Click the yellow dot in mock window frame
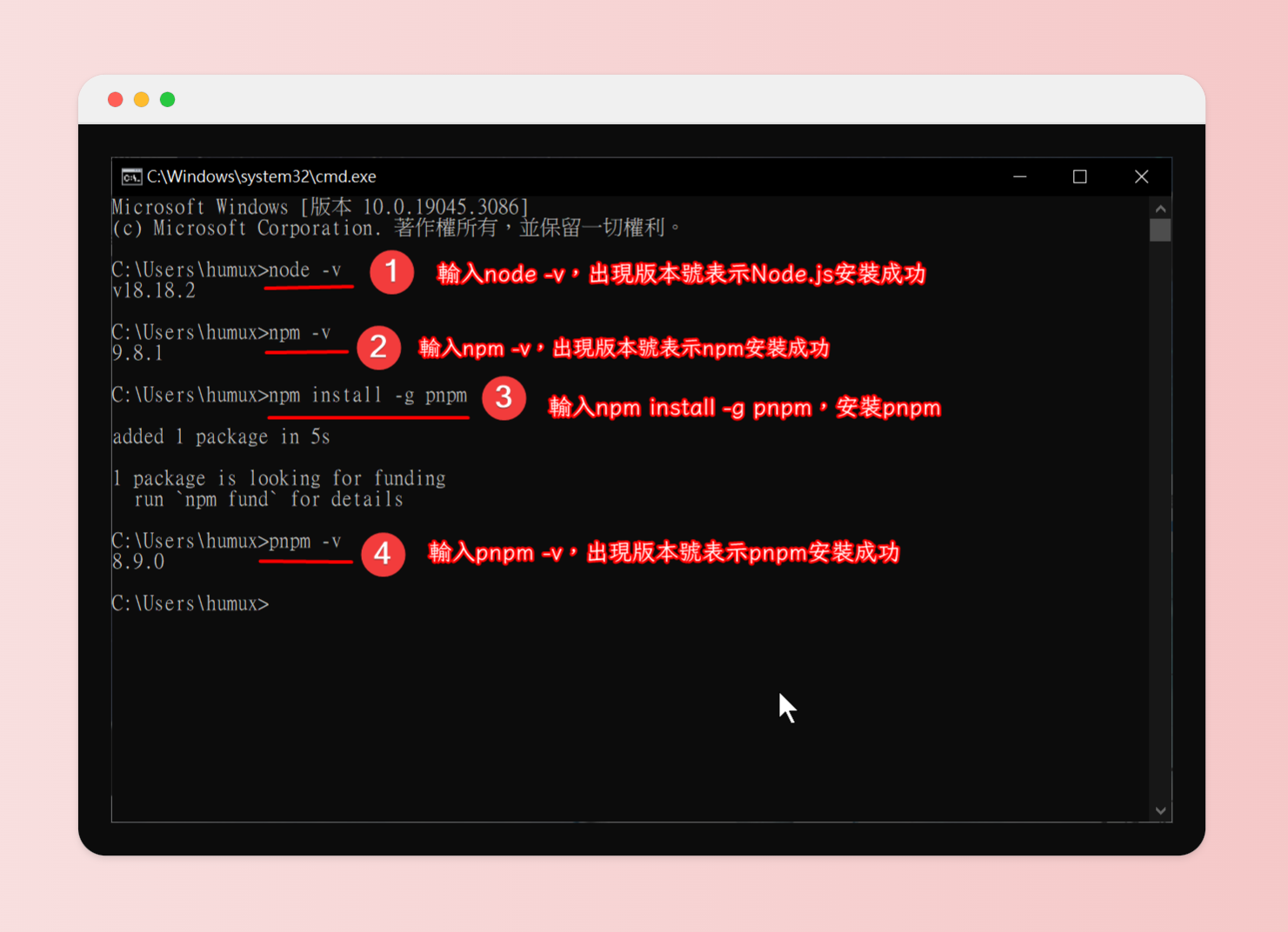1288x932 pixels. pyautogui.click(x=141, y=100)
